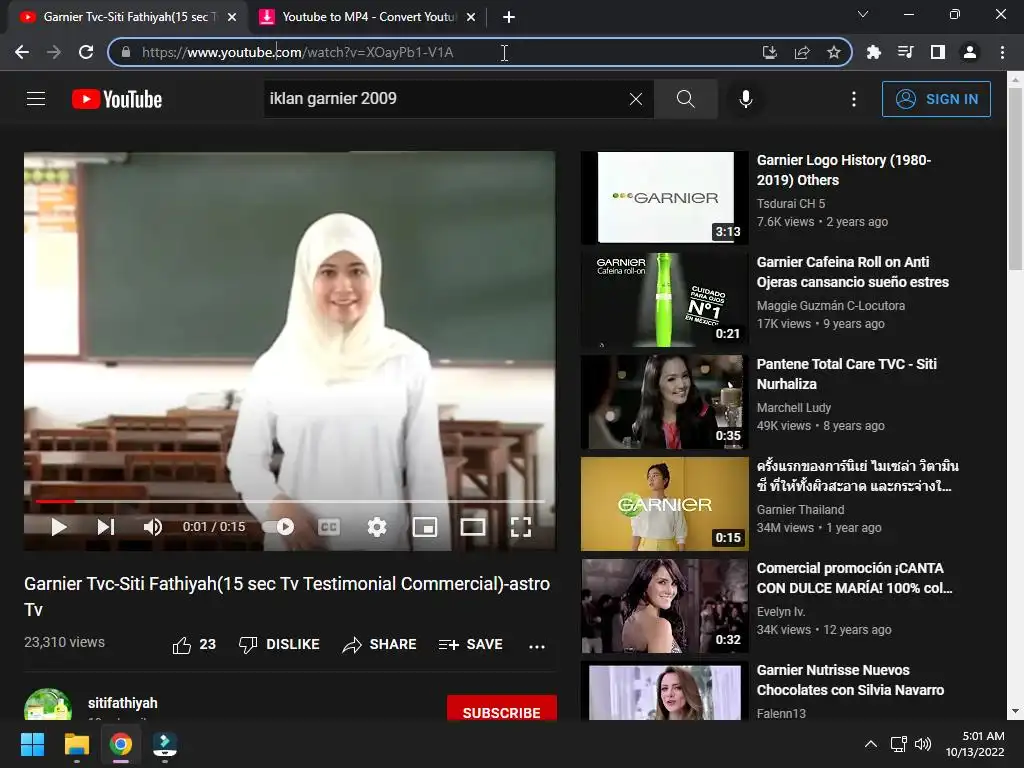Play the video
The image size is (1024, 768).
(59, 526)
